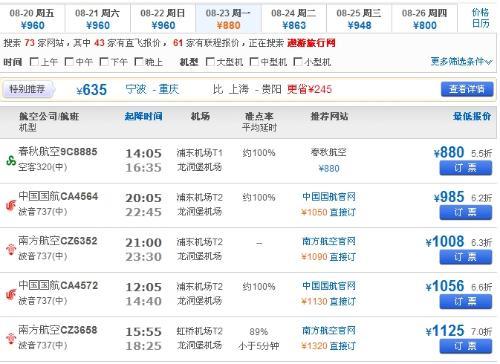Click the 14:05 departure time
The height and width of the screenshot is (364, 500).
(144, 154)
